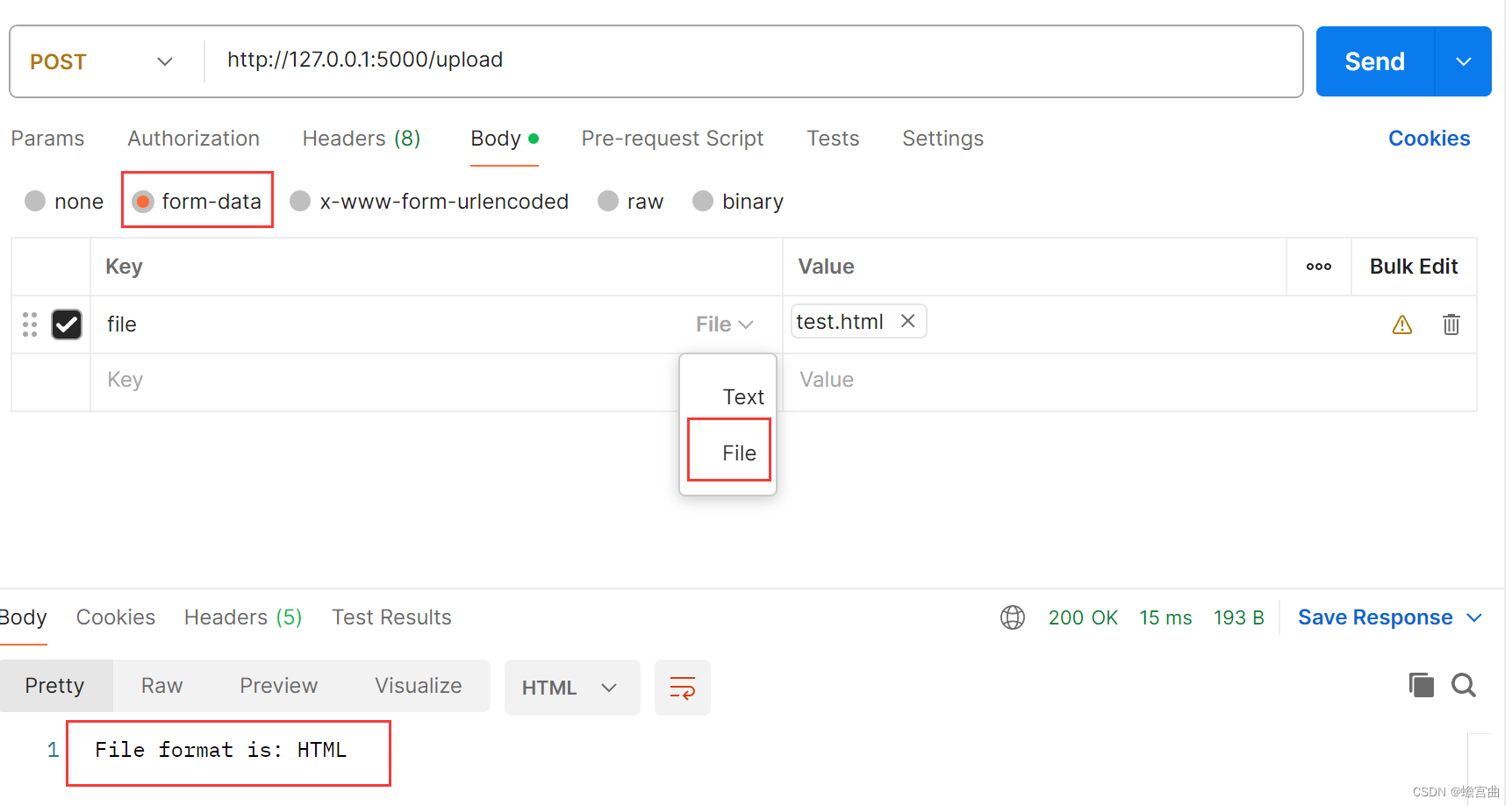Select the raw body type
Viewport: 1512px width, 806px height.
point(630,202)
